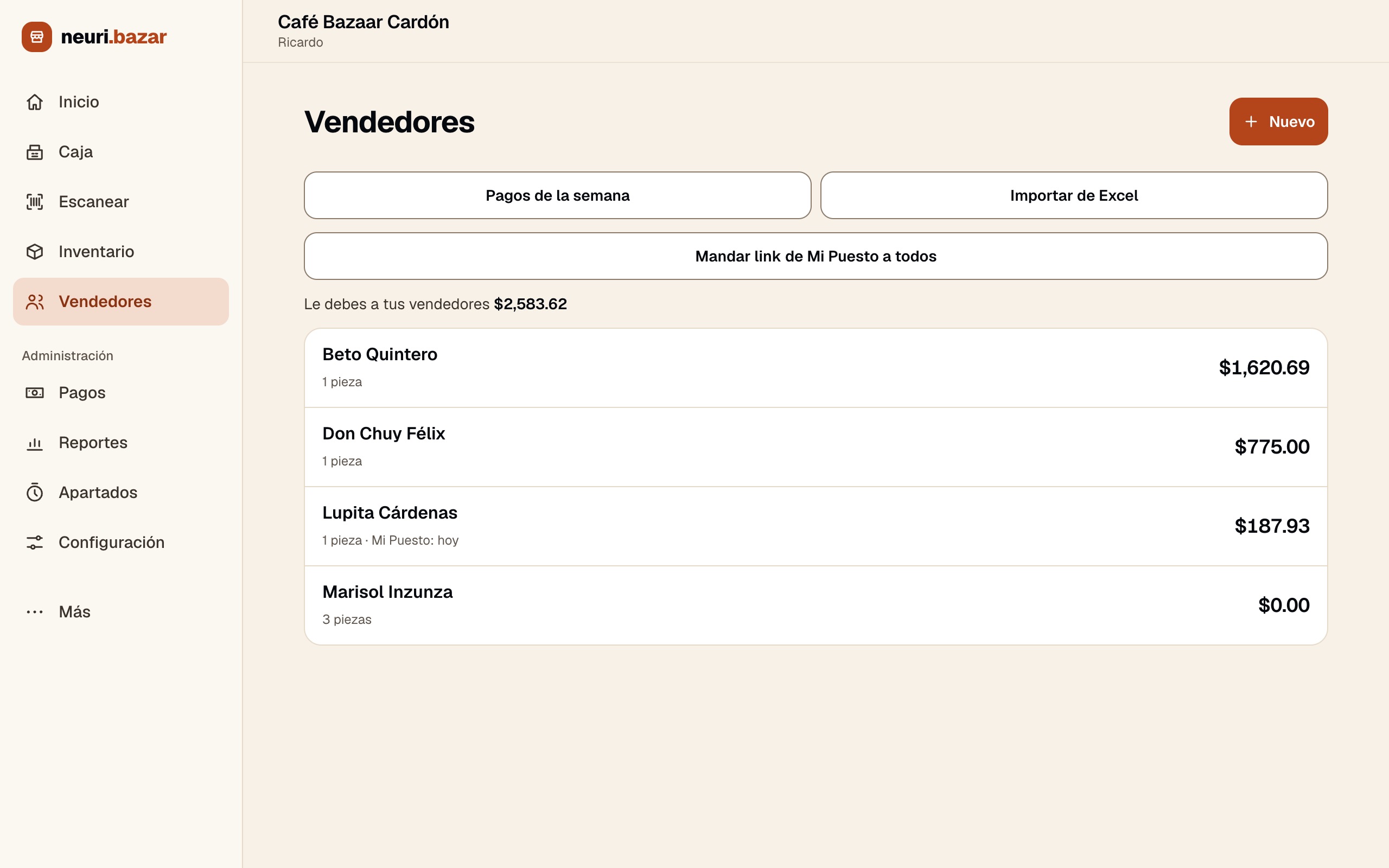Click the Caja cash register icon
1389x868 pixels.
[34, 151]
